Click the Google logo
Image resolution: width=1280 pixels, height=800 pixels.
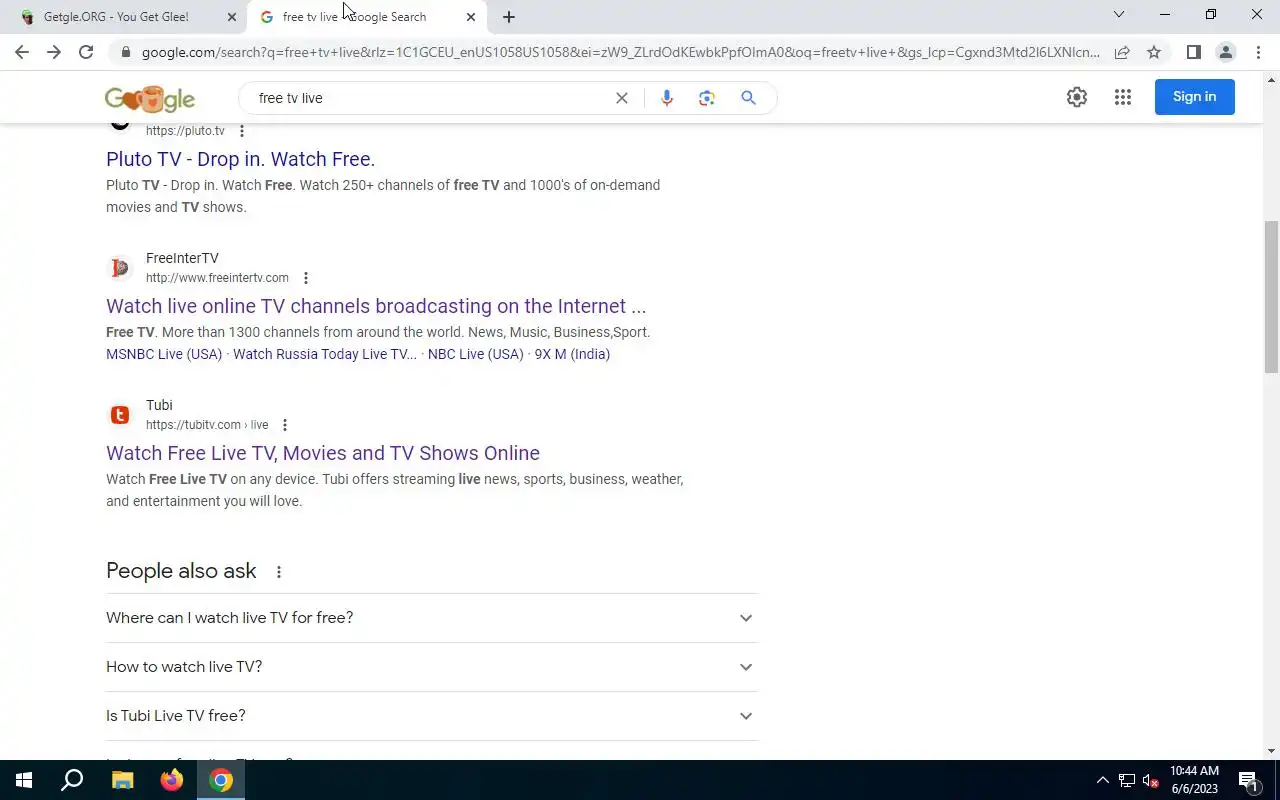(150, 98)
